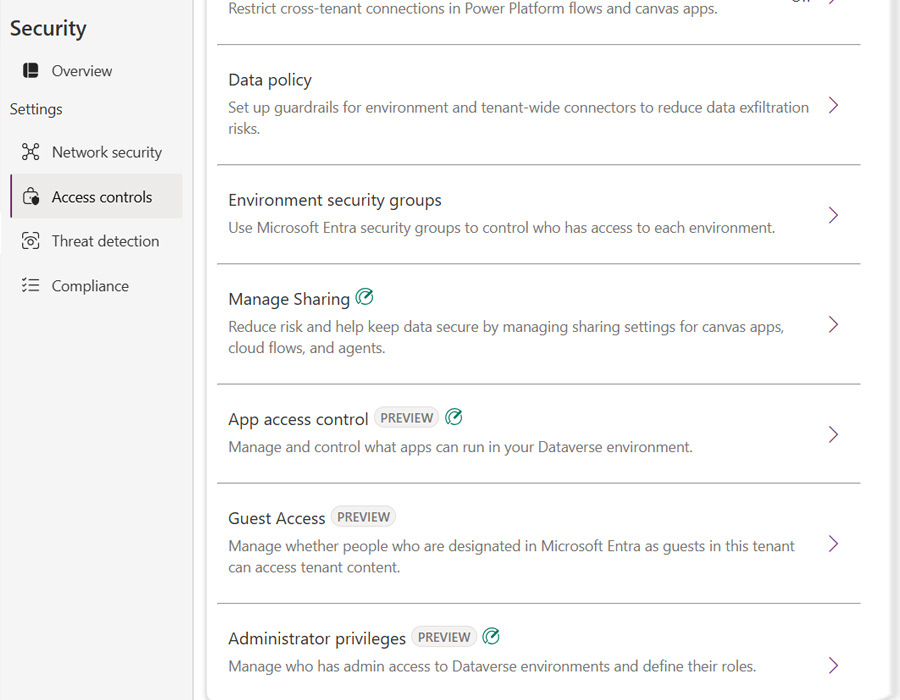Image resolution: width=900 pixels, height=700 pixels.
Task: Open App access control
Action: point(538,434)
